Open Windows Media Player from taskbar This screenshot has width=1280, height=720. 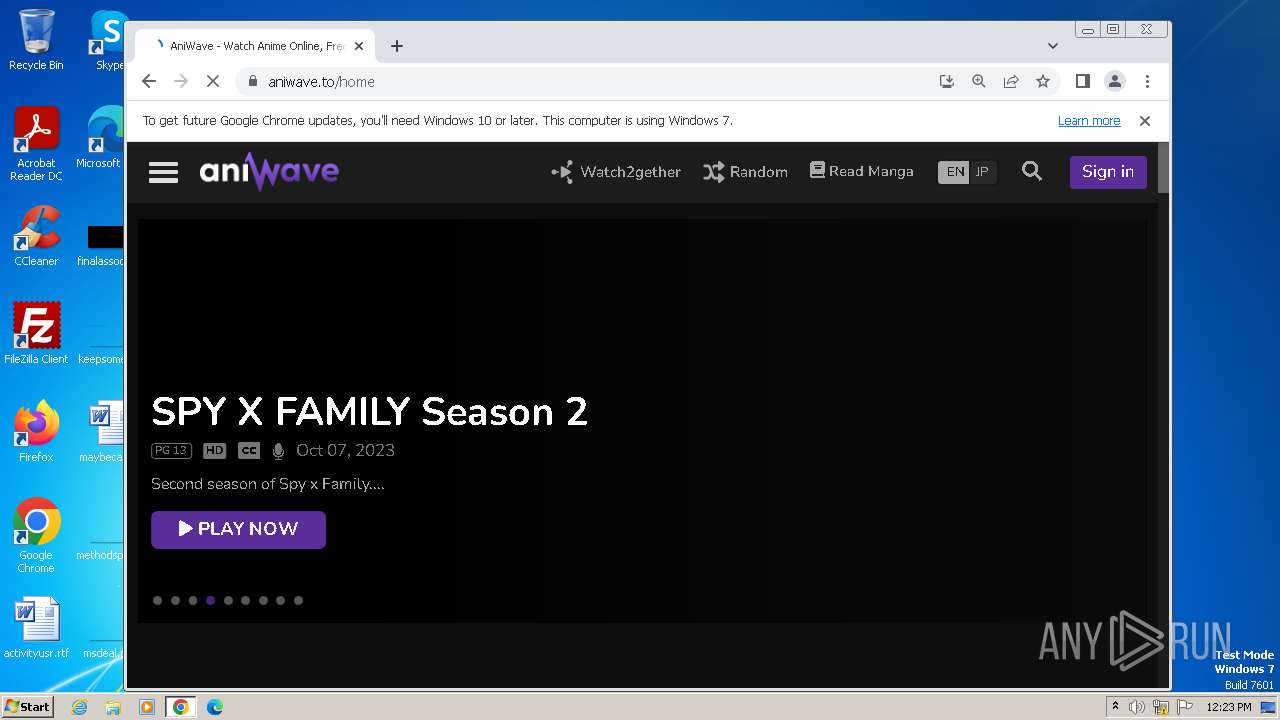coord(147,707)
